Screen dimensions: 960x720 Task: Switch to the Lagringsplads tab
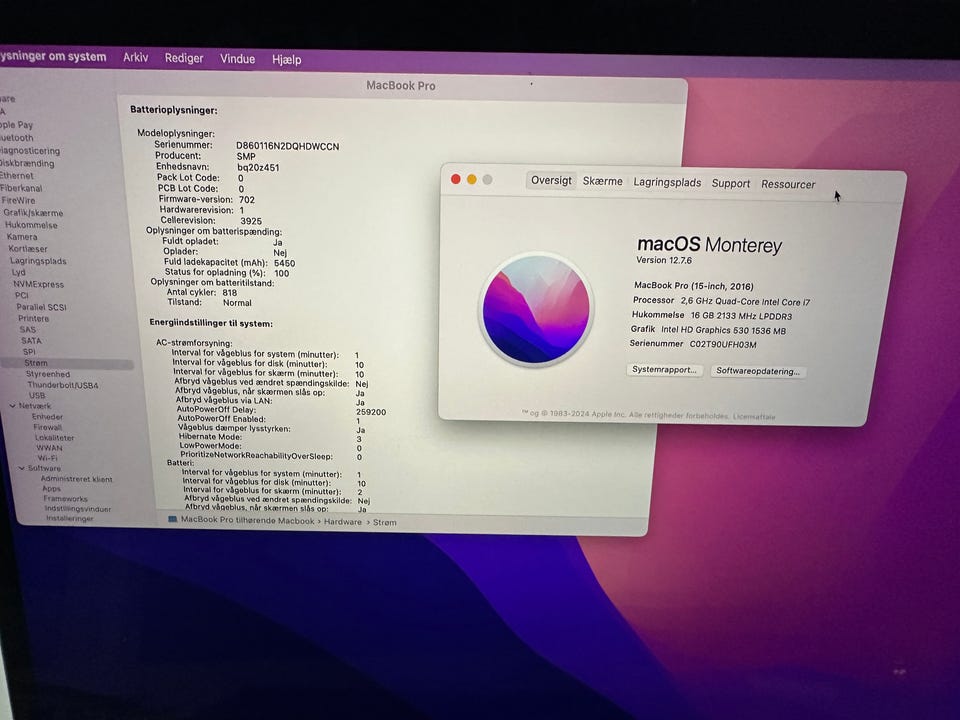(667, 182)
